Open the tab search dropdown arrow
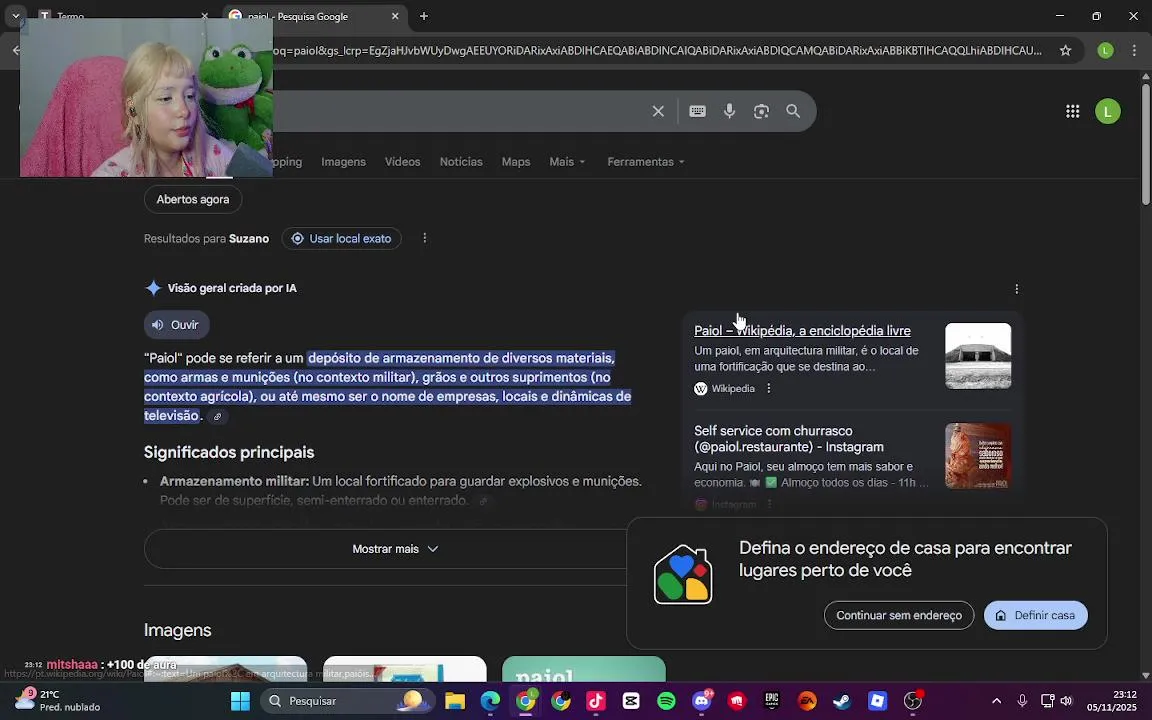 coord(15,16)
